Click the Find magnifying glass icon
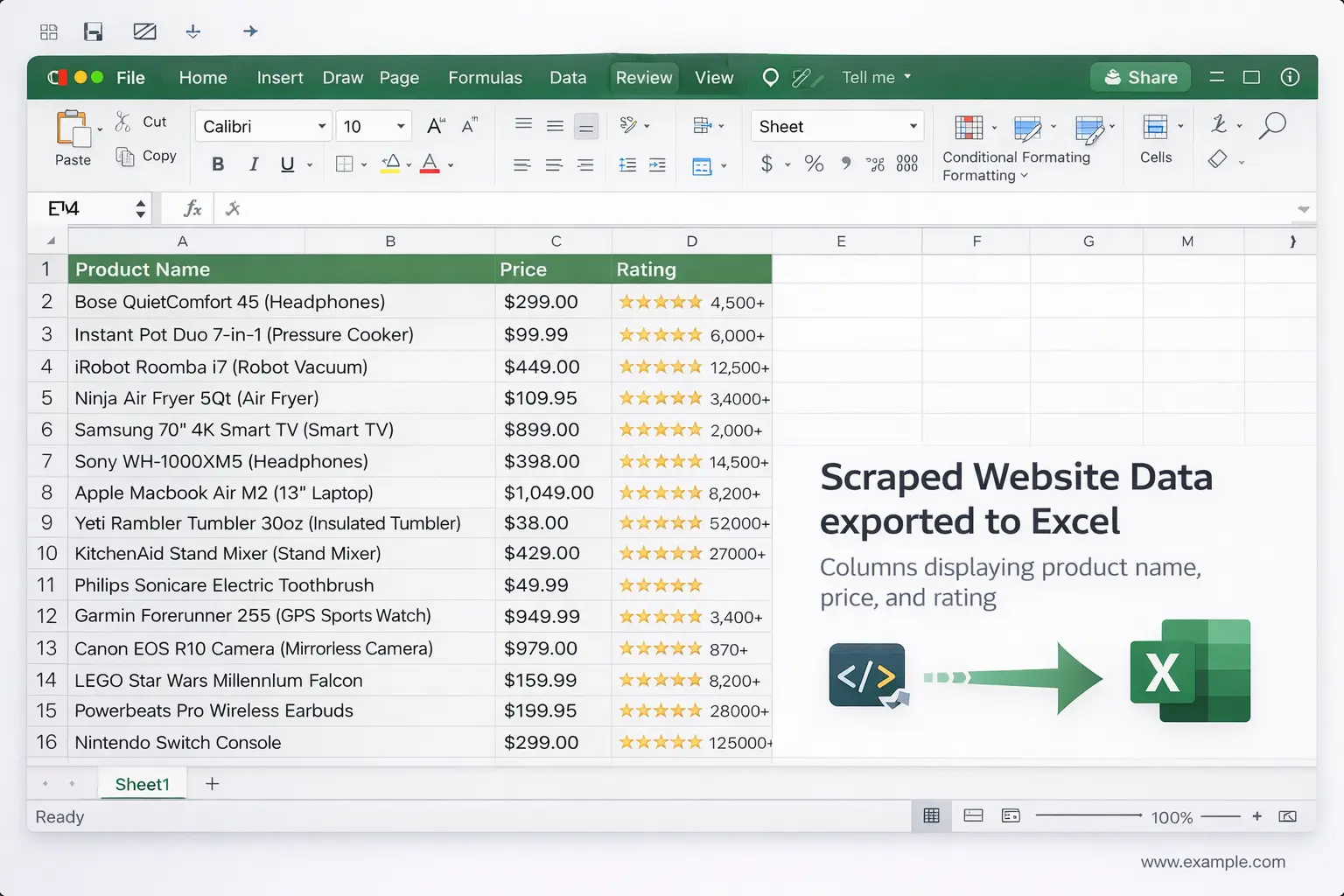The height and width of the screenshot is (896, 1344). [x=1272, y=126]
